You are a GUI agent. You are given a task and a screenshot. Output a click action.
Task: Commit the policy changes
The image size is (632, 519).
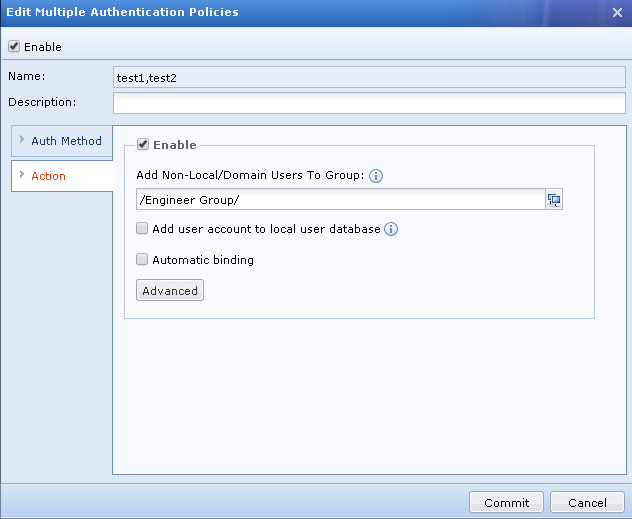click(506, 502)
